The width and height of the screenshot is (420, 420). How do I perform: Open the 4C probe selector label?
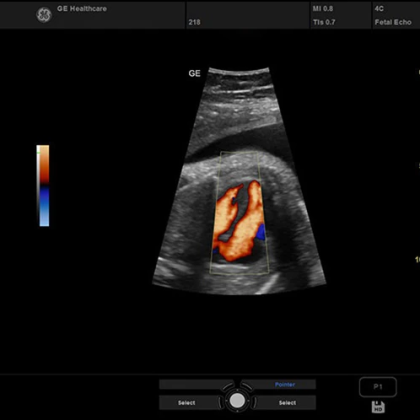379,8
